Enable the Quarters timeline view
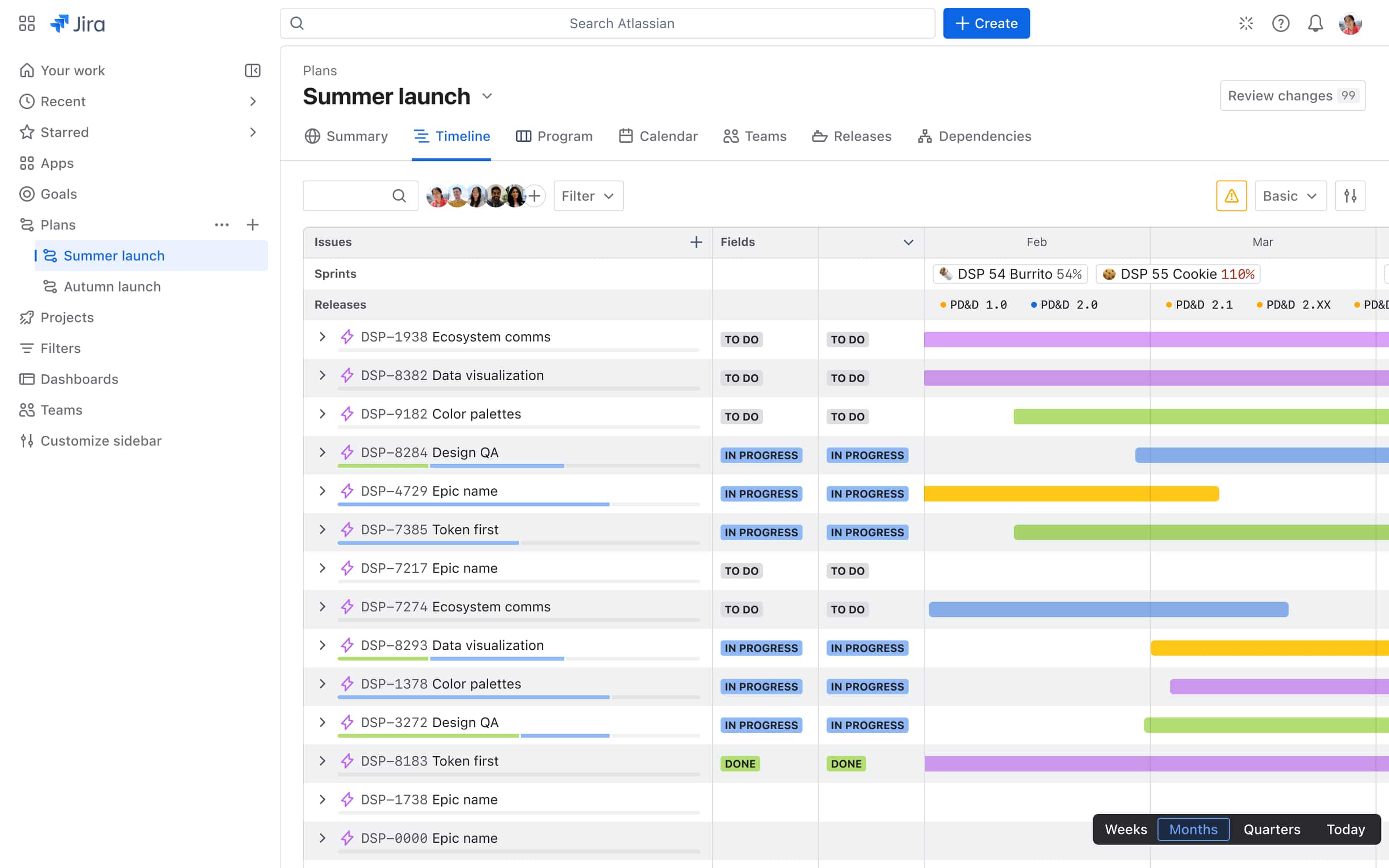Viewport: 1389px width, 868px height. [x=1271, y=829]
